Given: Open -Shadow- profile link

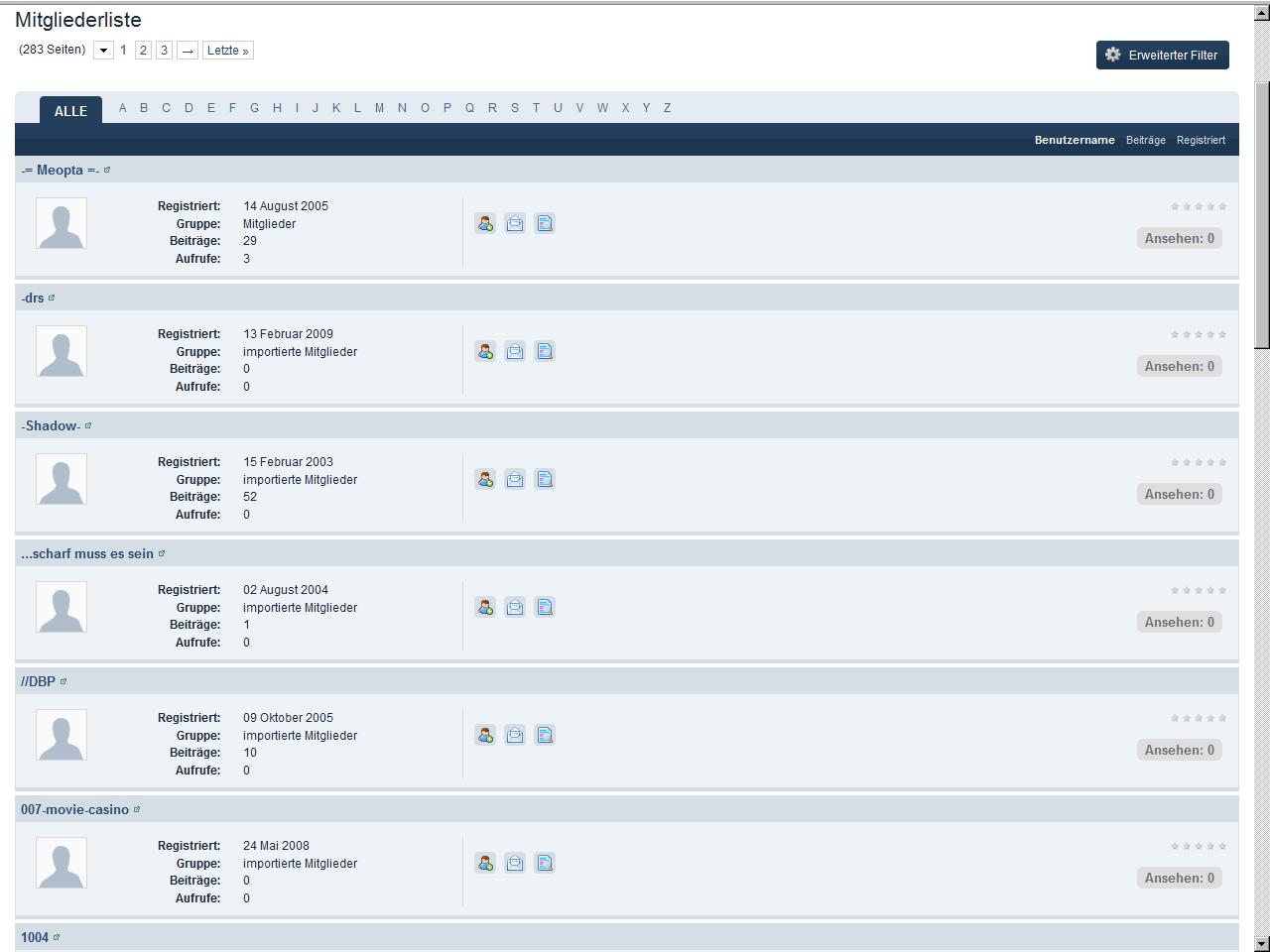Looking at the screenshot, I should point(51,425).
